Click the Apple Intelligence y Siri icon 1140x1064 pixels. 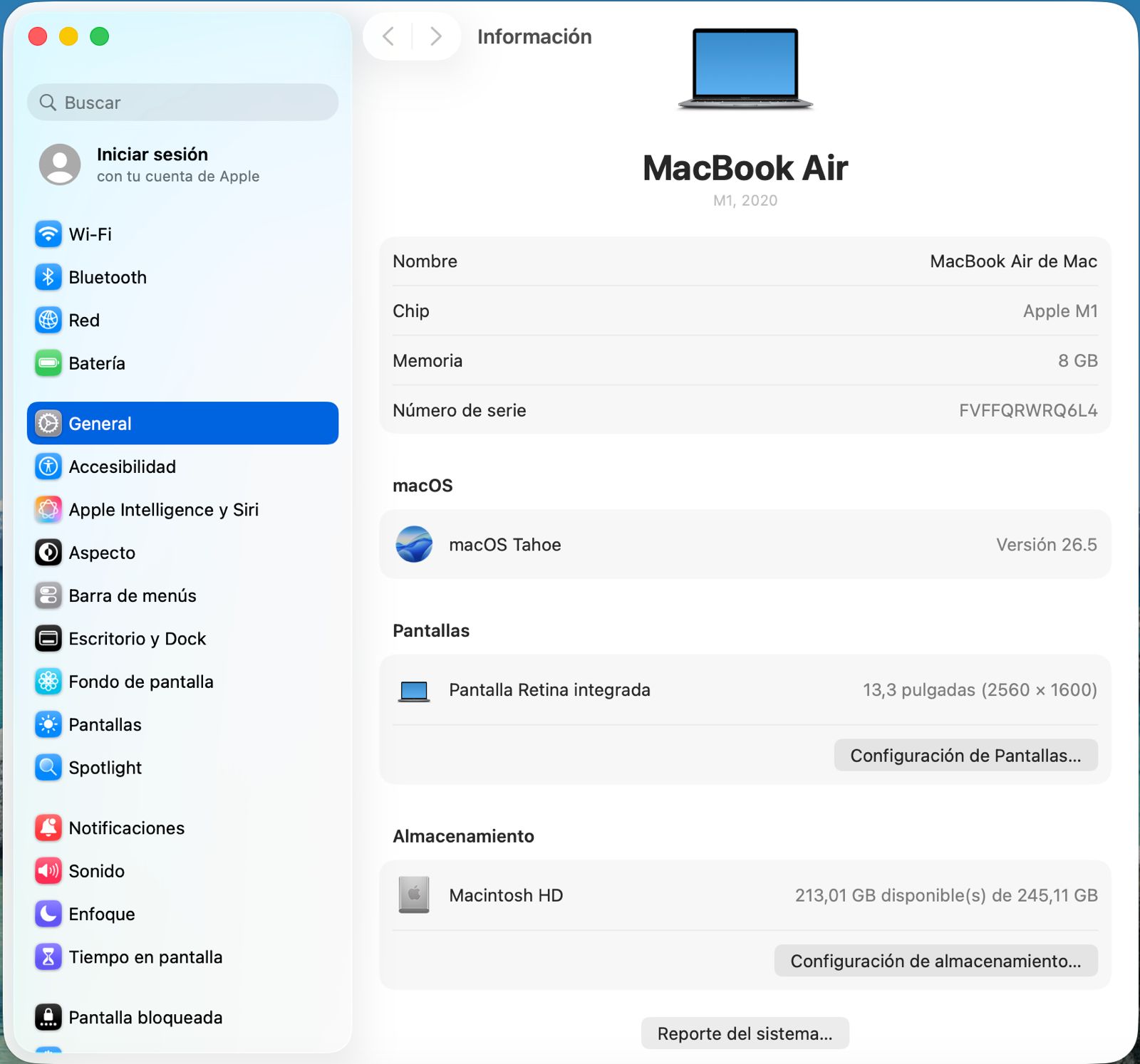[48, 510]
